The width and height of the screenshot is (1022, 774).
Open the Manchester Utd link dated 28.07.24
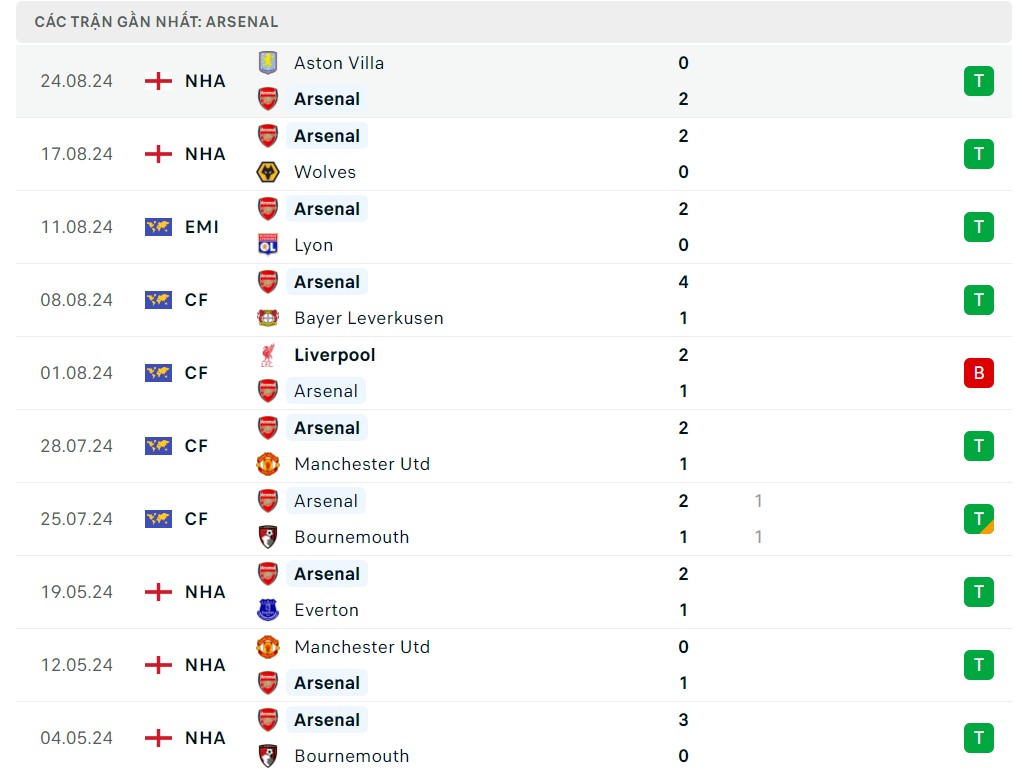tap(362, 464)
